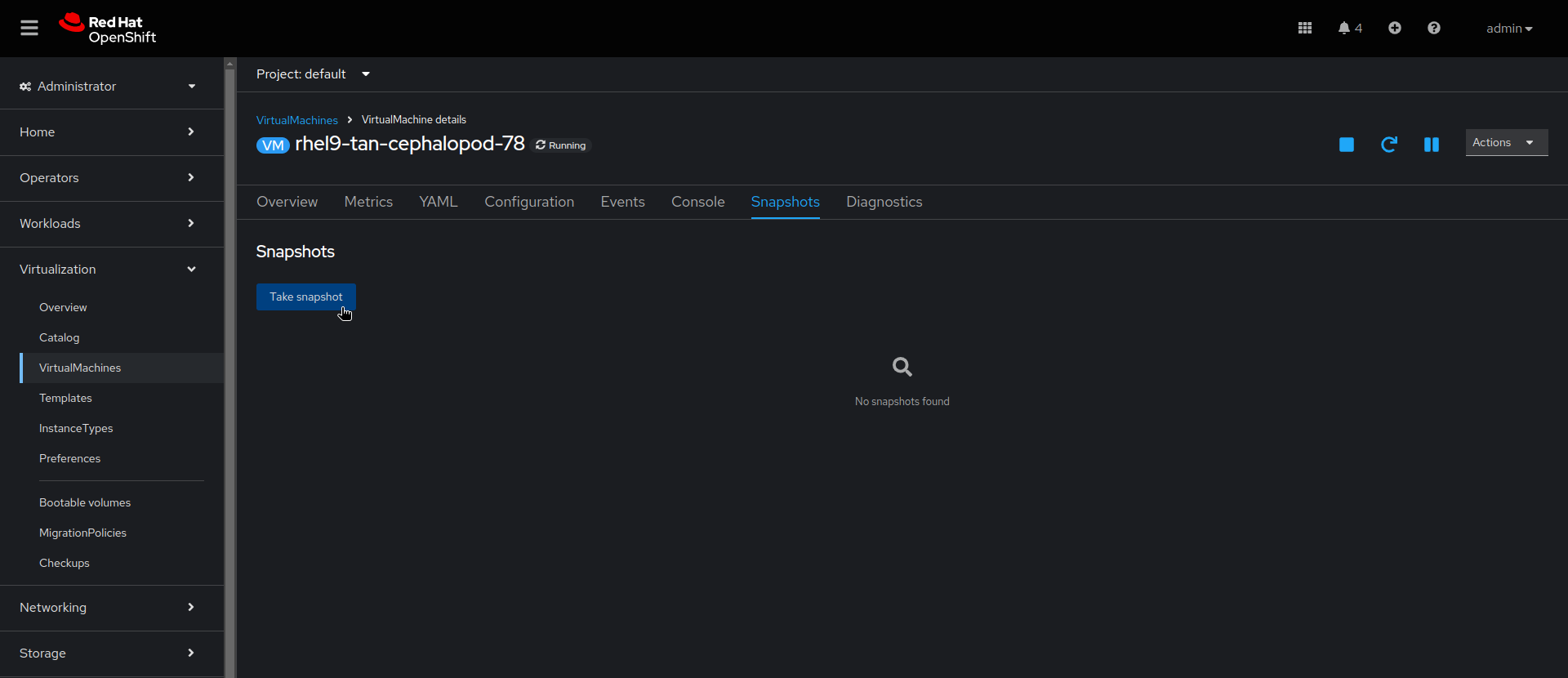Click the sidebar vertical scrollbar
This screenshot has width=1568, height=678.
click(x=230, y=368)
